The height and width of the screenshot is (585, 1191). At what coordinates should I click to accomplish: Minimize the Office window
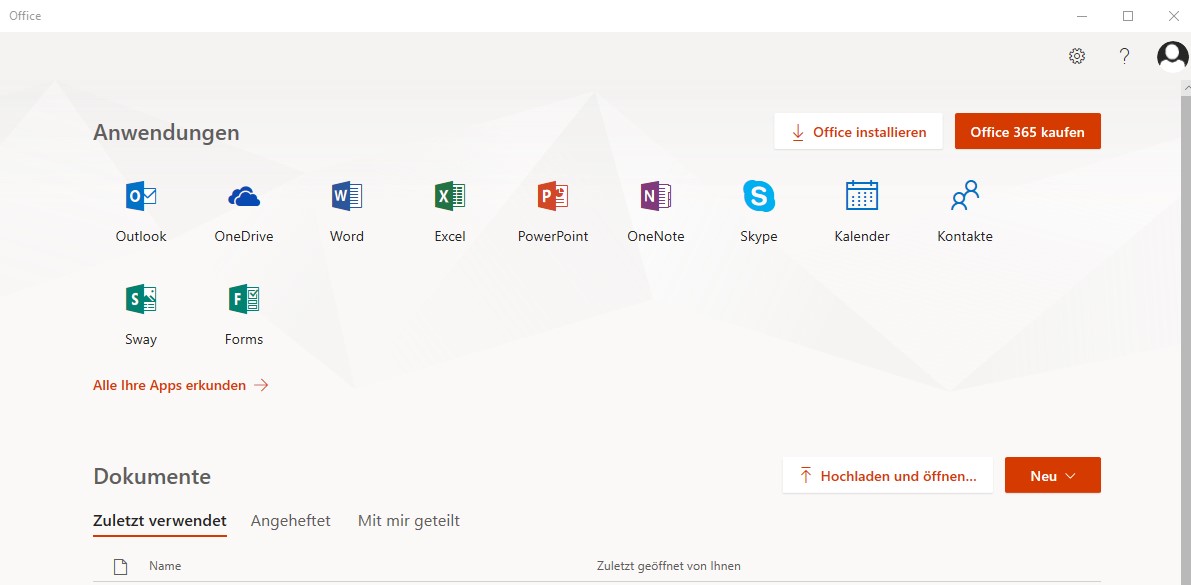[x=1082, y=16]
